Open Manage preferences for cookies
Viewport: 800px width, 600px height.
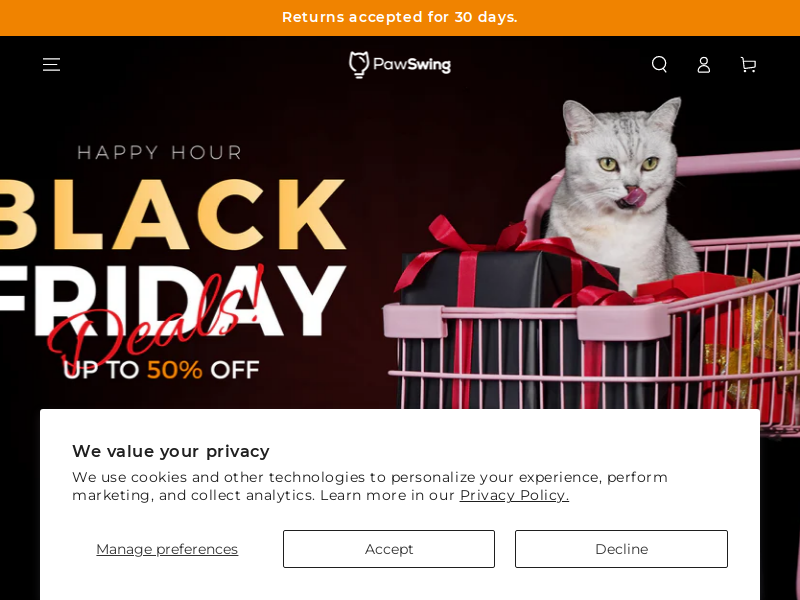click(167, 549)
